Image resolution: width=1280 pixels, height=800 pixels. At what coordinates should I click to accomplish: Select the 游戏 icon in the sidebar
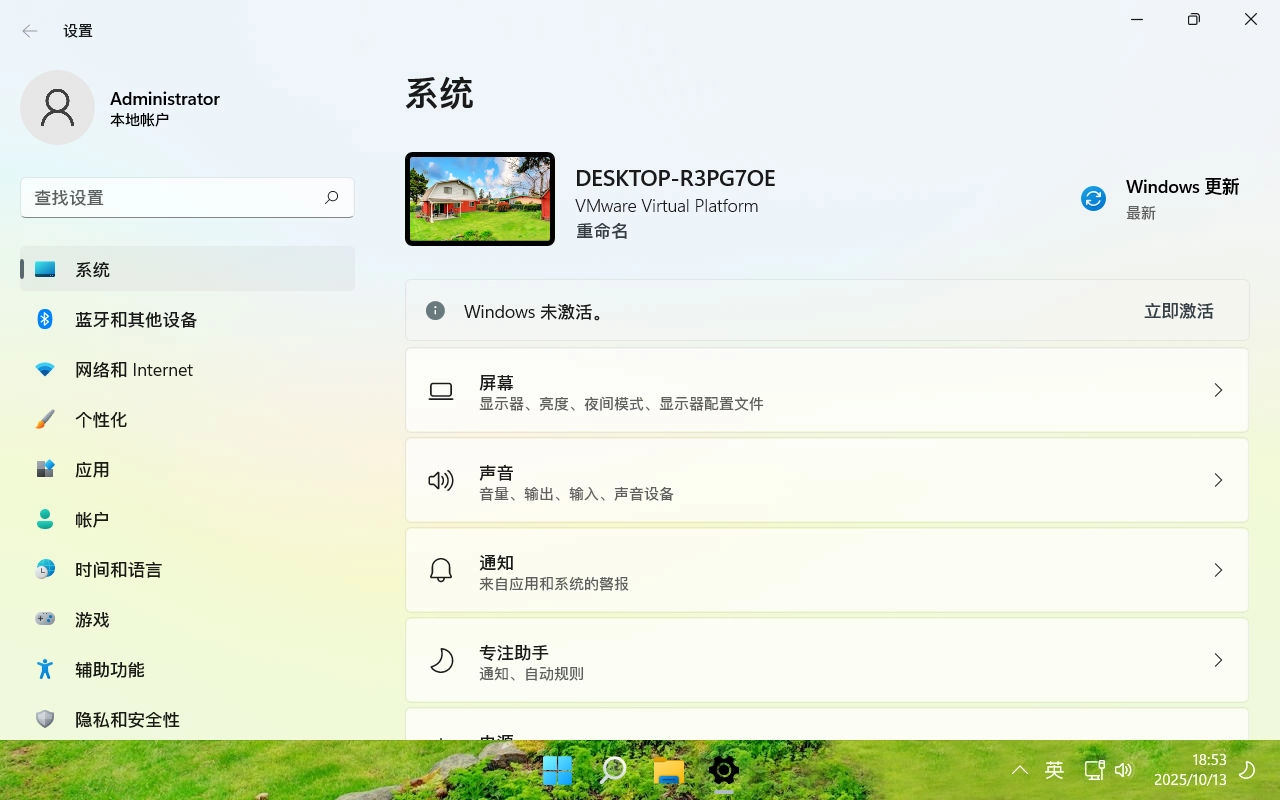pos(44,619)
